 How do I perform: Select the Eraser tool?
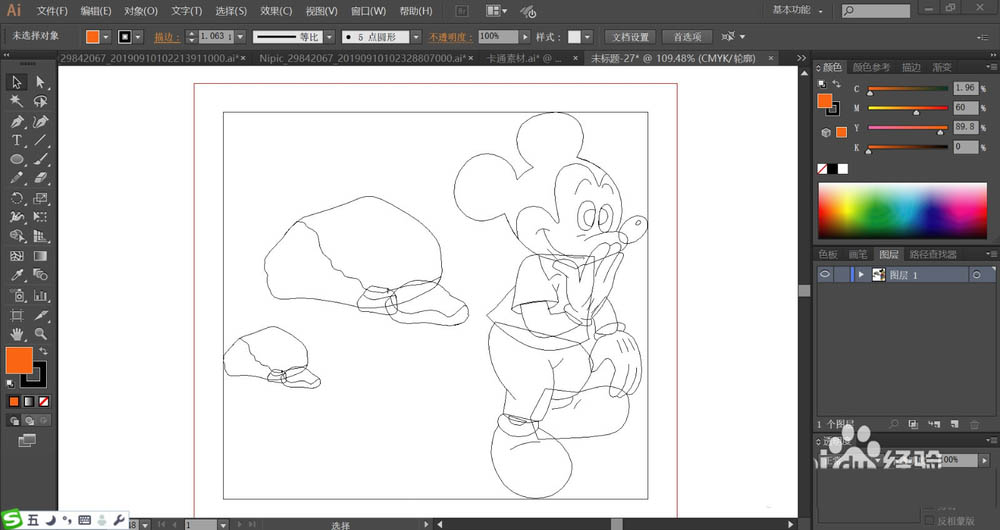pos(40,179)
